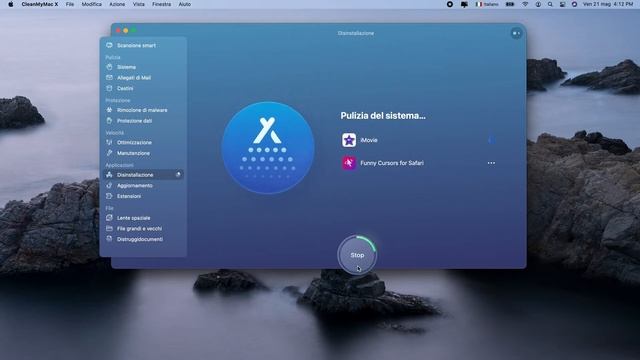The height and width of the screenshot is (360, 640).
Task: Click the Estensioni sidebar icon
Action: pyautogui.click(x=109, y=196)
